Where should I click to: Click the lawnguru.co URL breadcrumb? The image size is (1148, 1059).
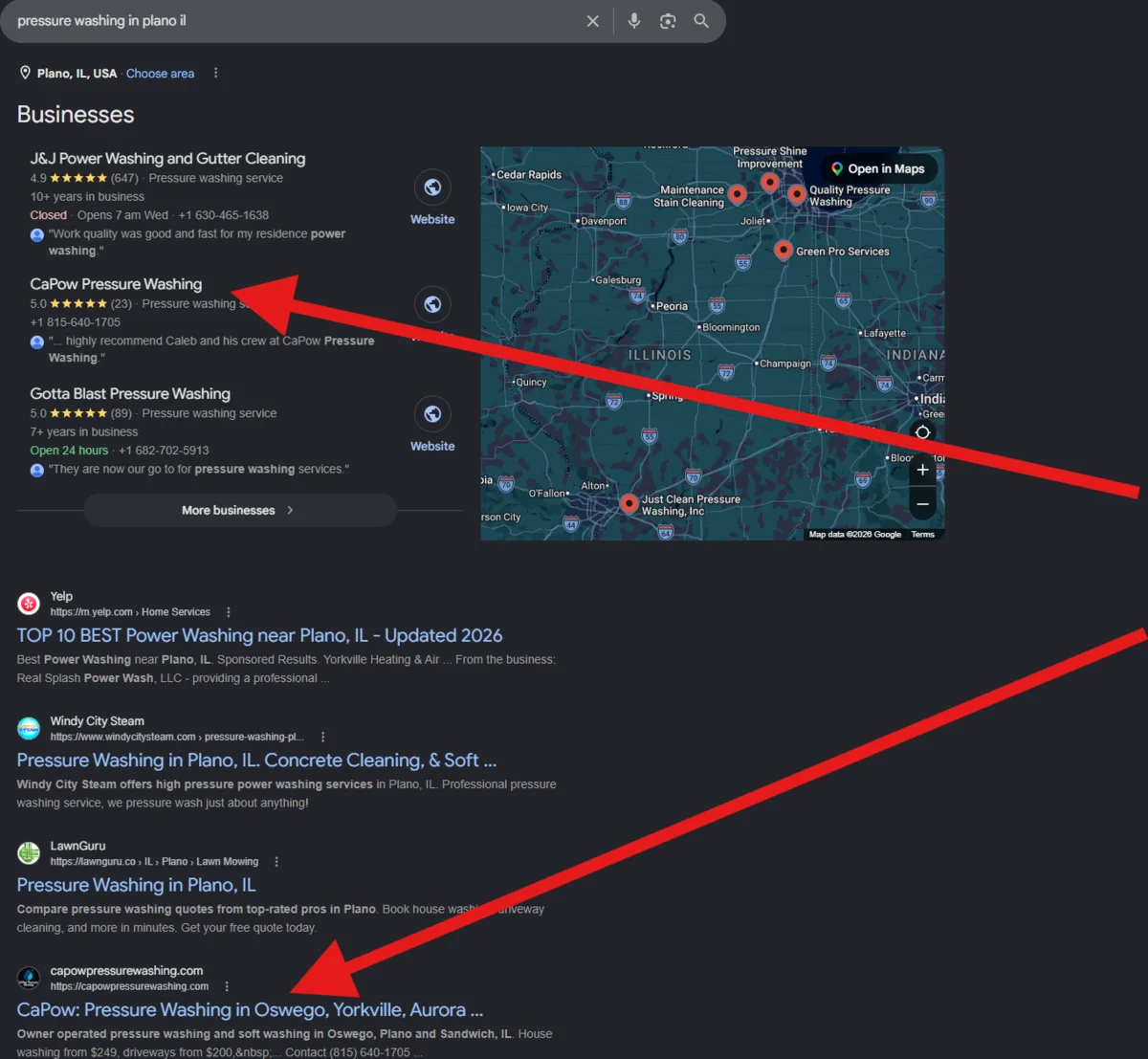pos(154,862)
